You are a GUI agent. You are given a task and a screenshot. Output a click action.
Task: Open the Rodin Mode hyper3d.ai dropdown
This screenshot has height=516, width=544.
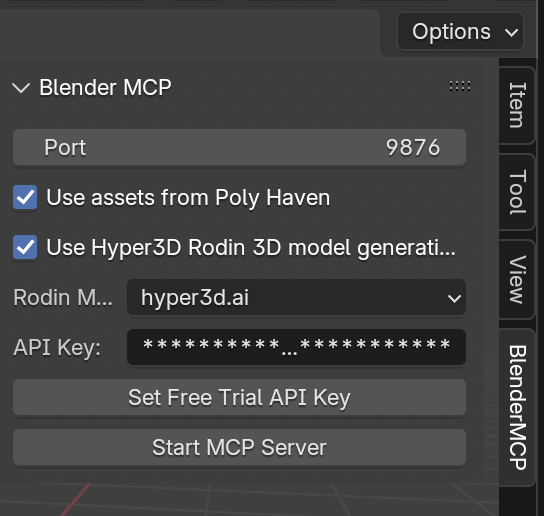(x=296, y=298)
